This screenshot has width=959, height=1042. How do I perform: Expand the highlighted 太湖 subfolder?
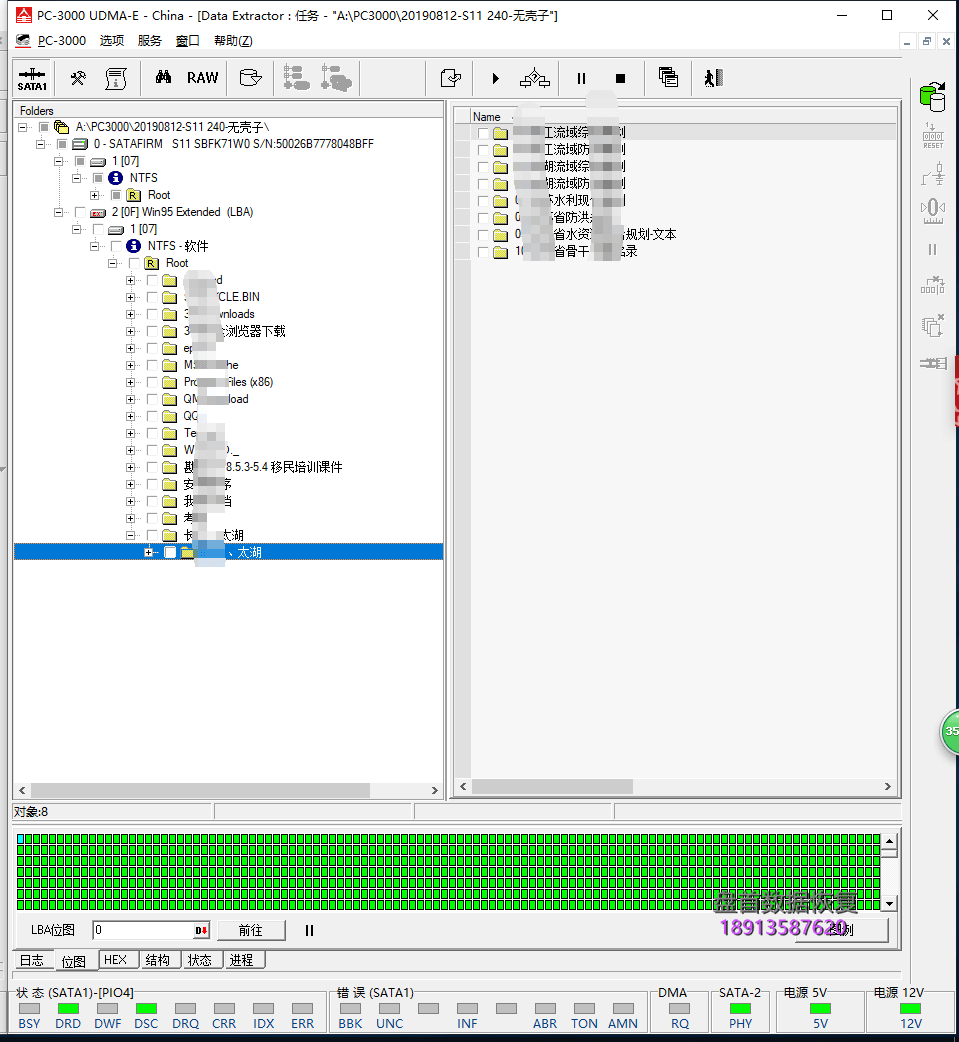coord(148,552)
